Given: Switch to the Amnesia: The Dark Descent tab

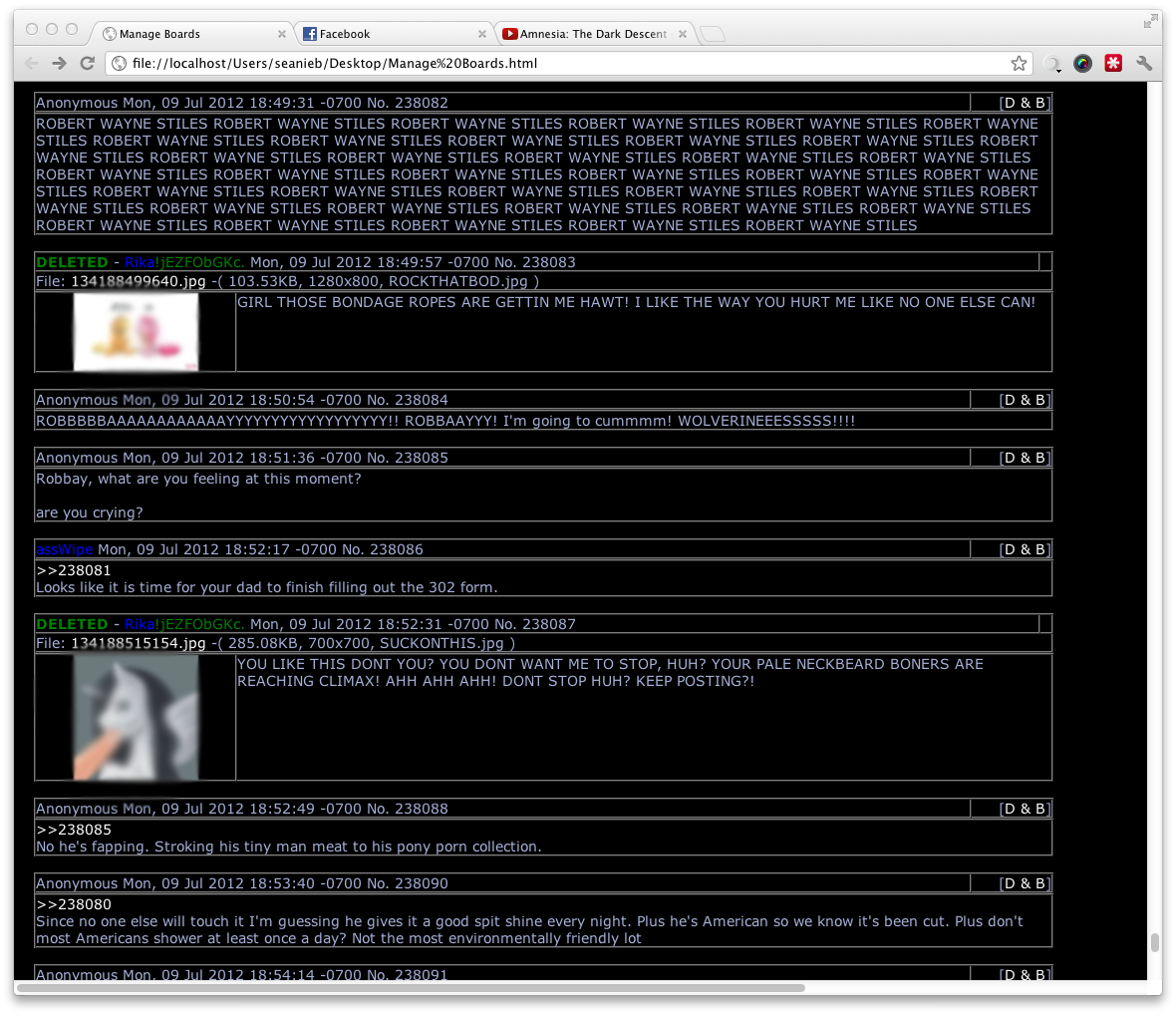Looking at the screenshot, I should click(593, 34).
